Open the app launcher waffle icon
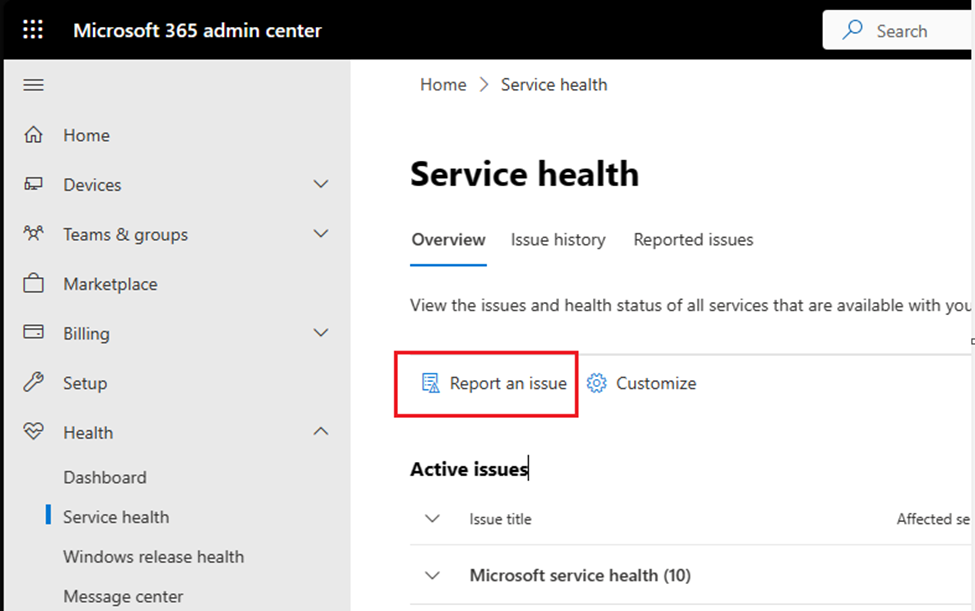 coord(33,30)
